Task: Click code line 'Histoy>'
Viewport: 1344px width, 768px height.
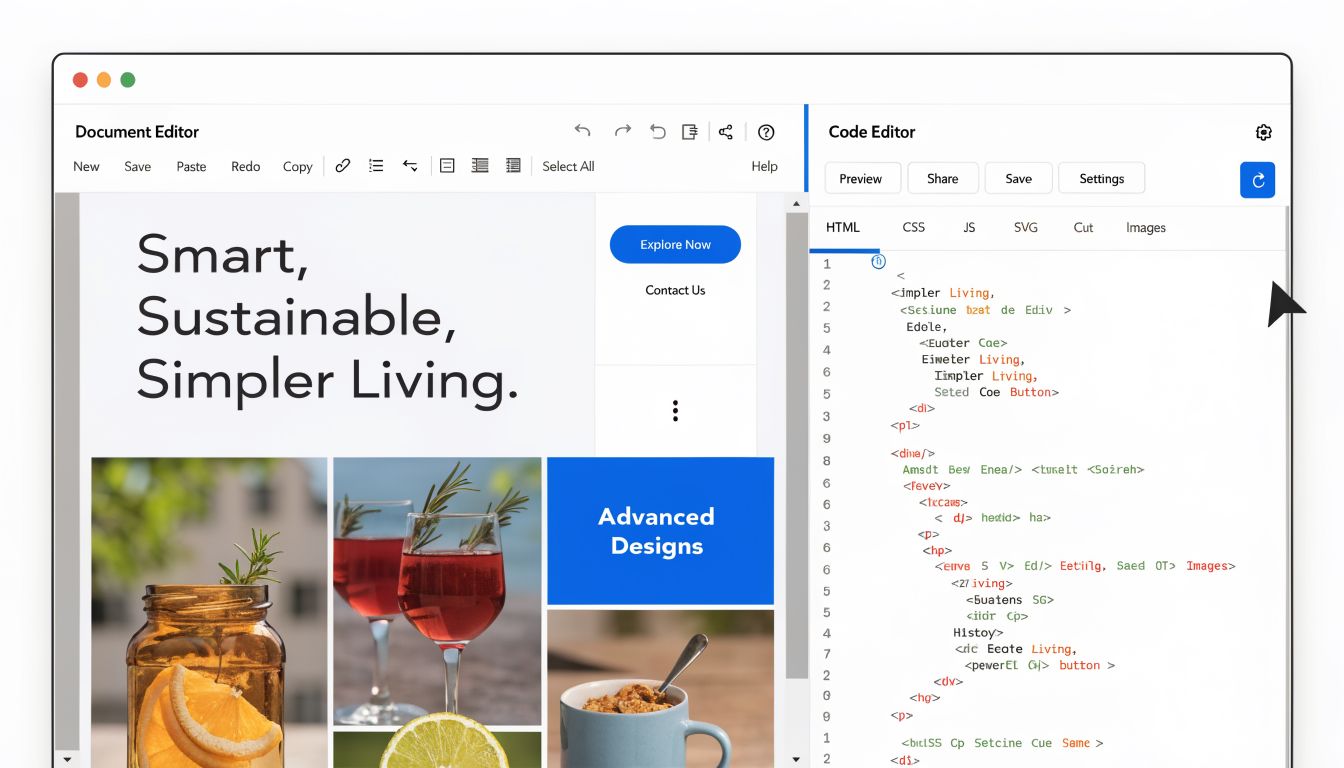Action: (978, 633)
